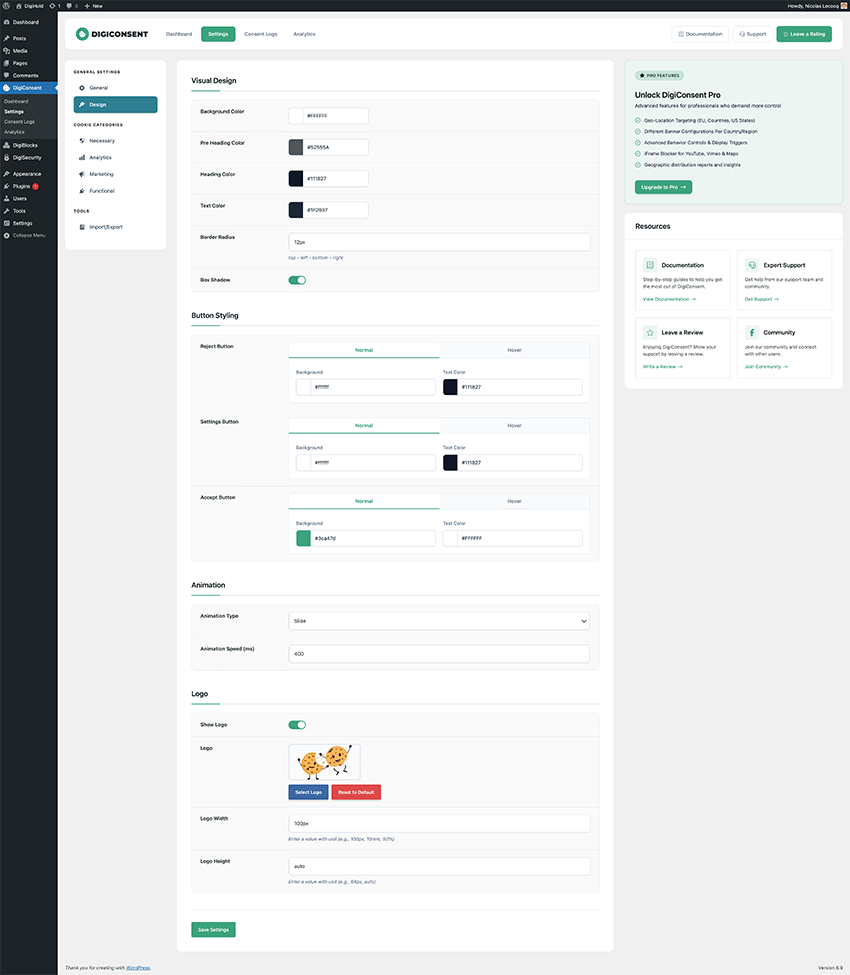Click Reject Button text color swatch

coord(450,387)
